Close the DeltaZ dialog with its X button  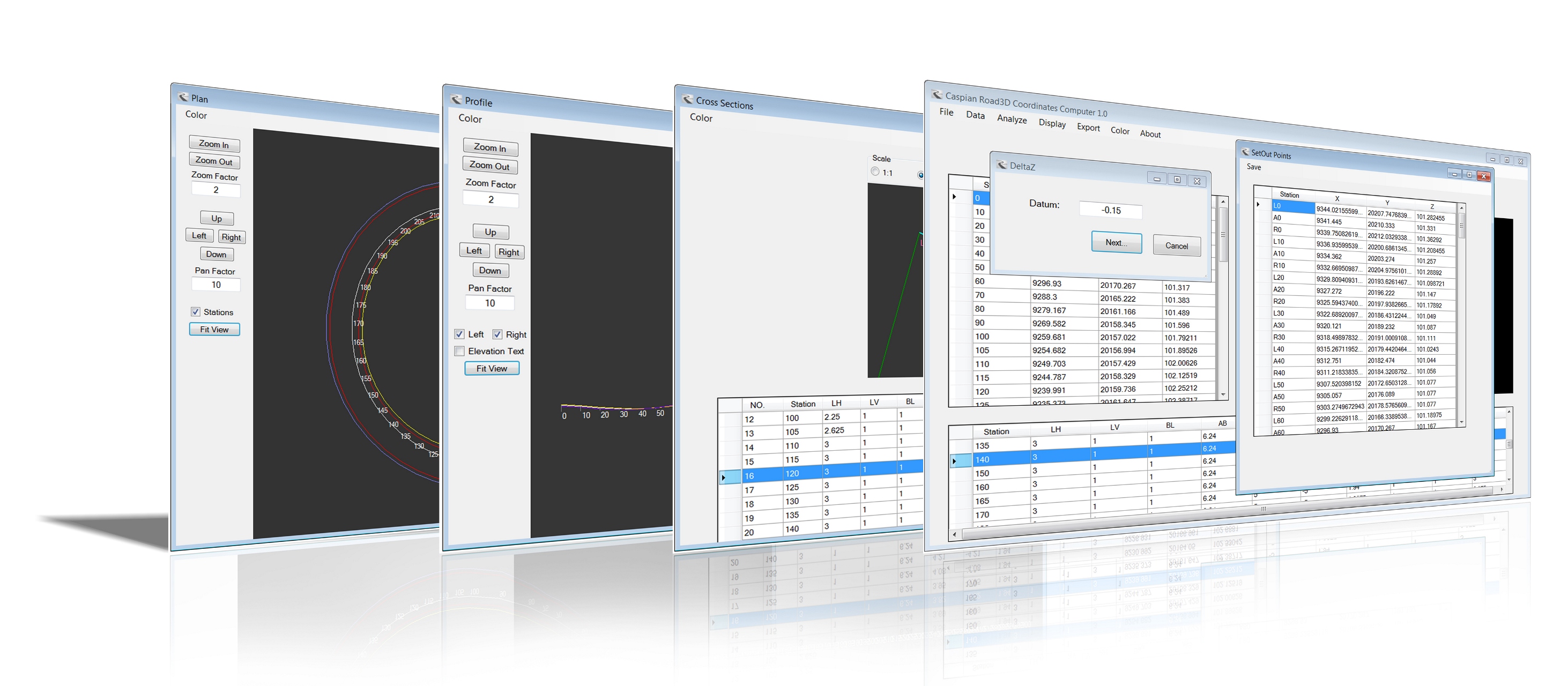click(x=1197, y=181)
